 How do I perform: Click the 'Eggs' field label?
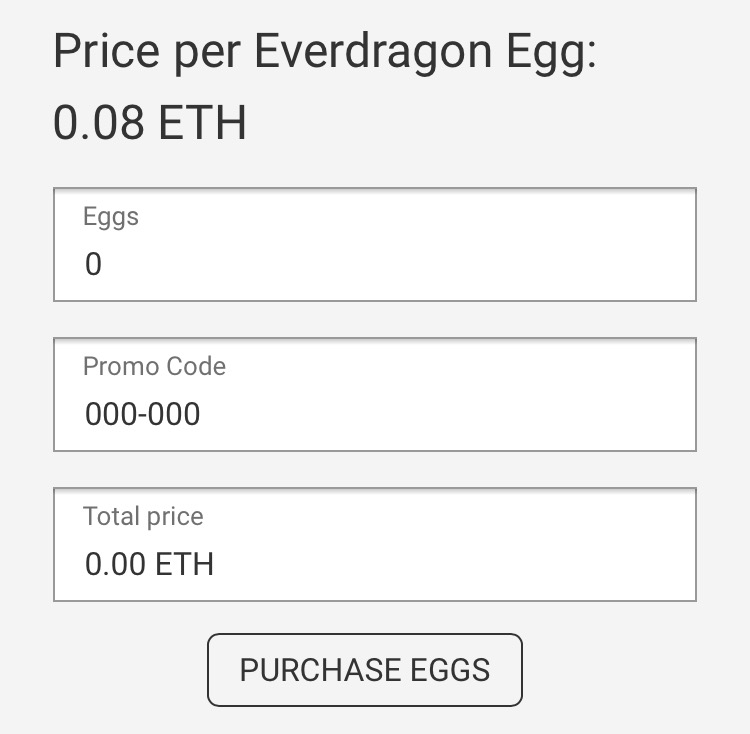click(x=110, y=216)
